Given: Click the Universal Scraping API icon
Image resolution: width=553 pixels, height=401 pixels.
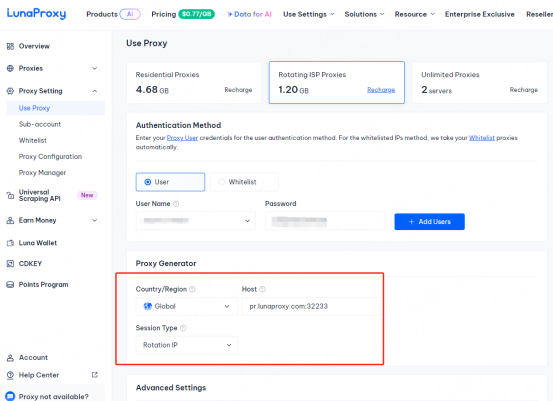Looking at the screenshot, I should click(10, 195).
